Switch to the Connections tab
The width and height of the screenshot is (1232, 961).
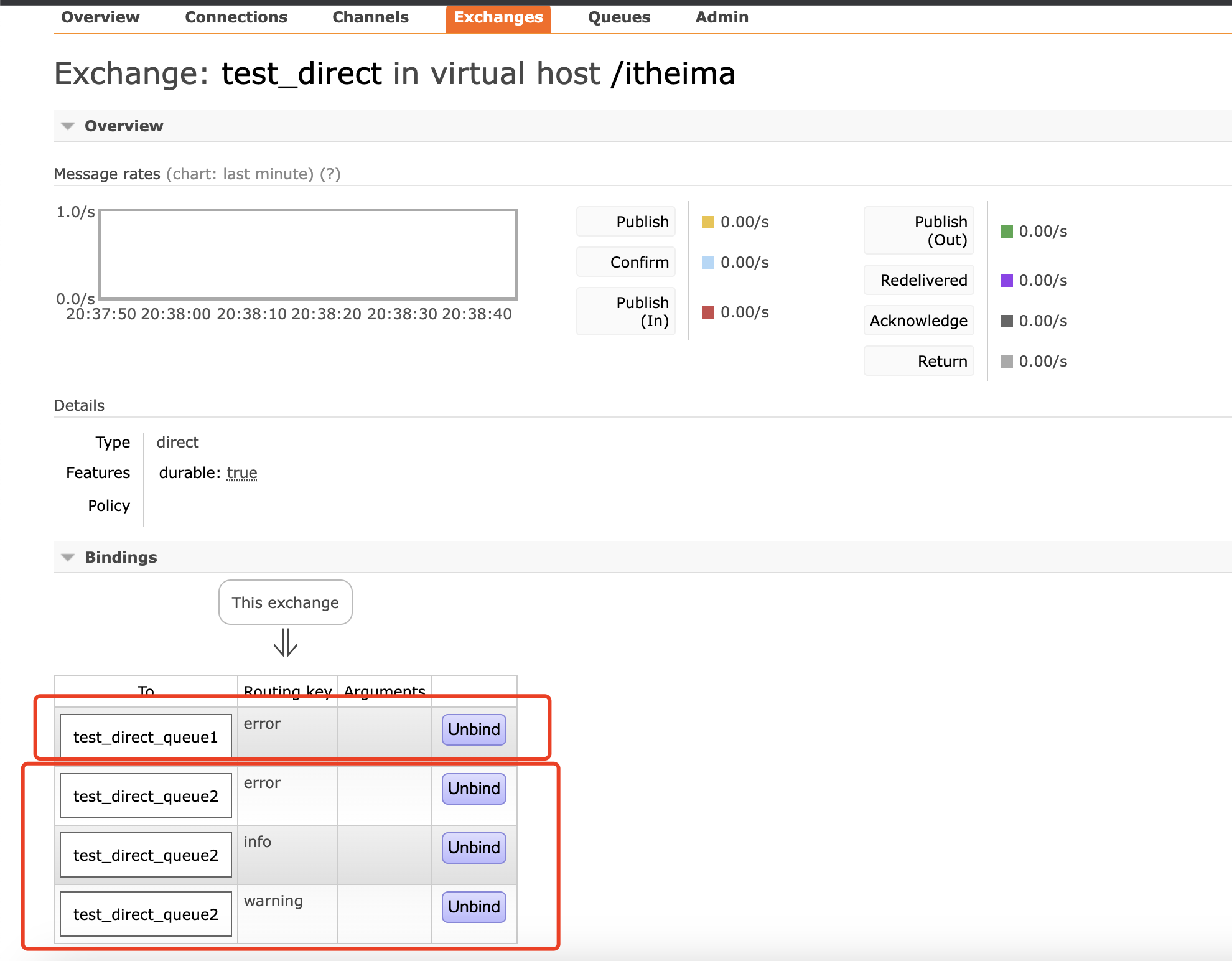[236, 17]
